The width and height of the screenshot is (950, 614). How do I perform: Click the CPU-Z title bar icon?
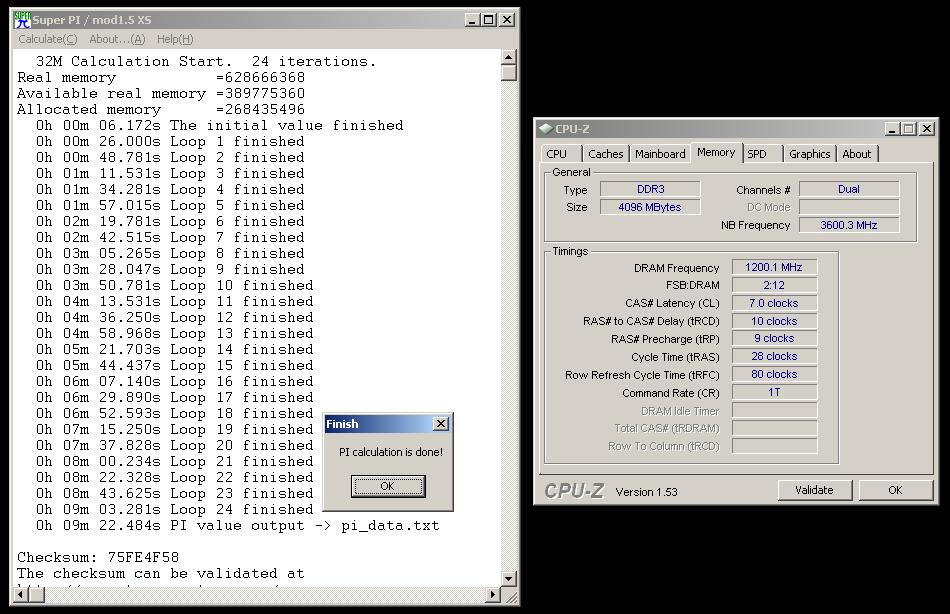click(546, 128)
